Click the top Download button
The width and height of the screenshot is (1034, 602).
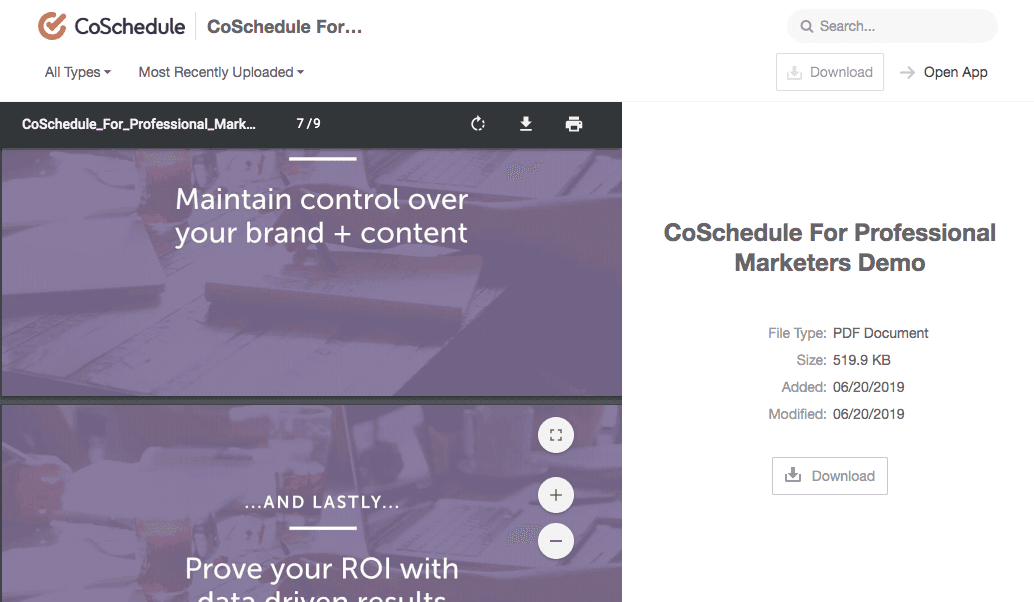point(830,72)
